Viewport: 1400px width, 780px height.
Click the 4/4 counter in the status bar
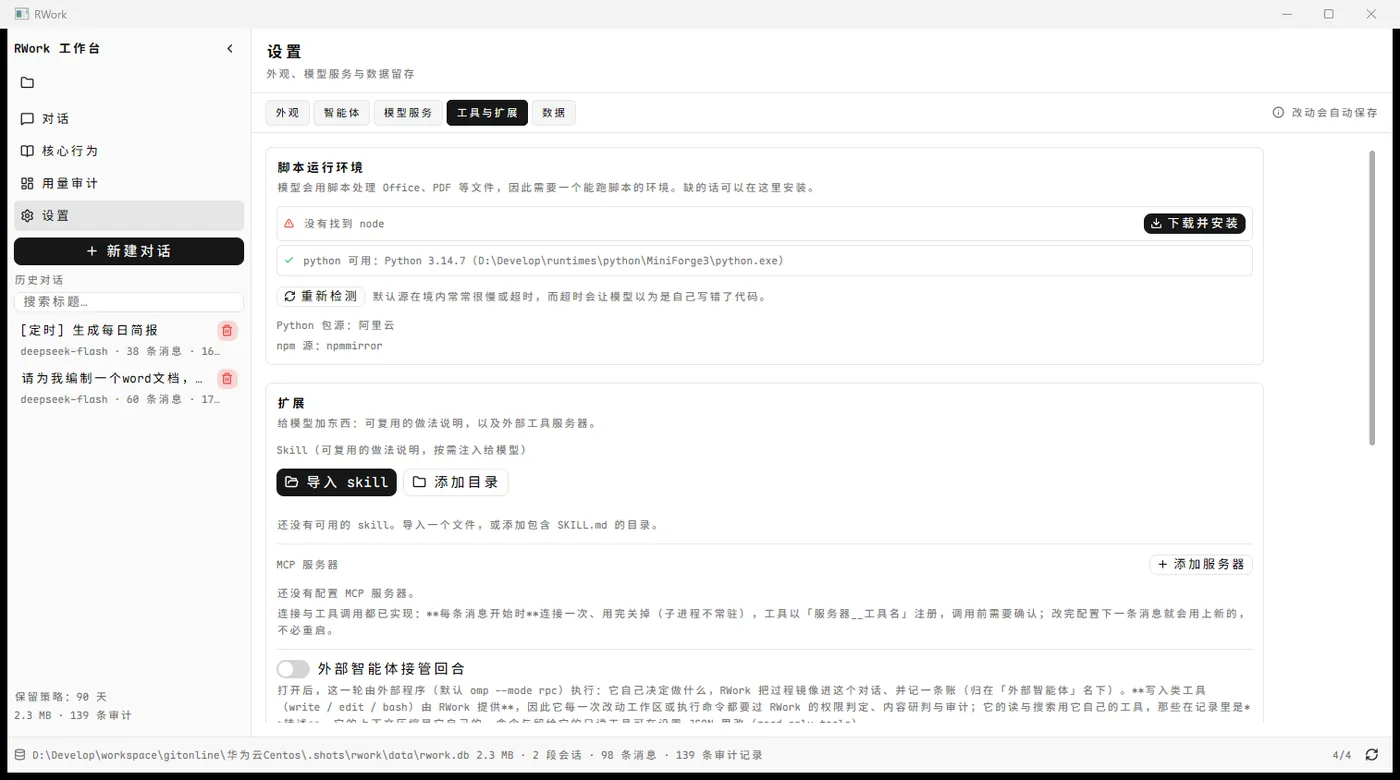tap(1342, 755)
